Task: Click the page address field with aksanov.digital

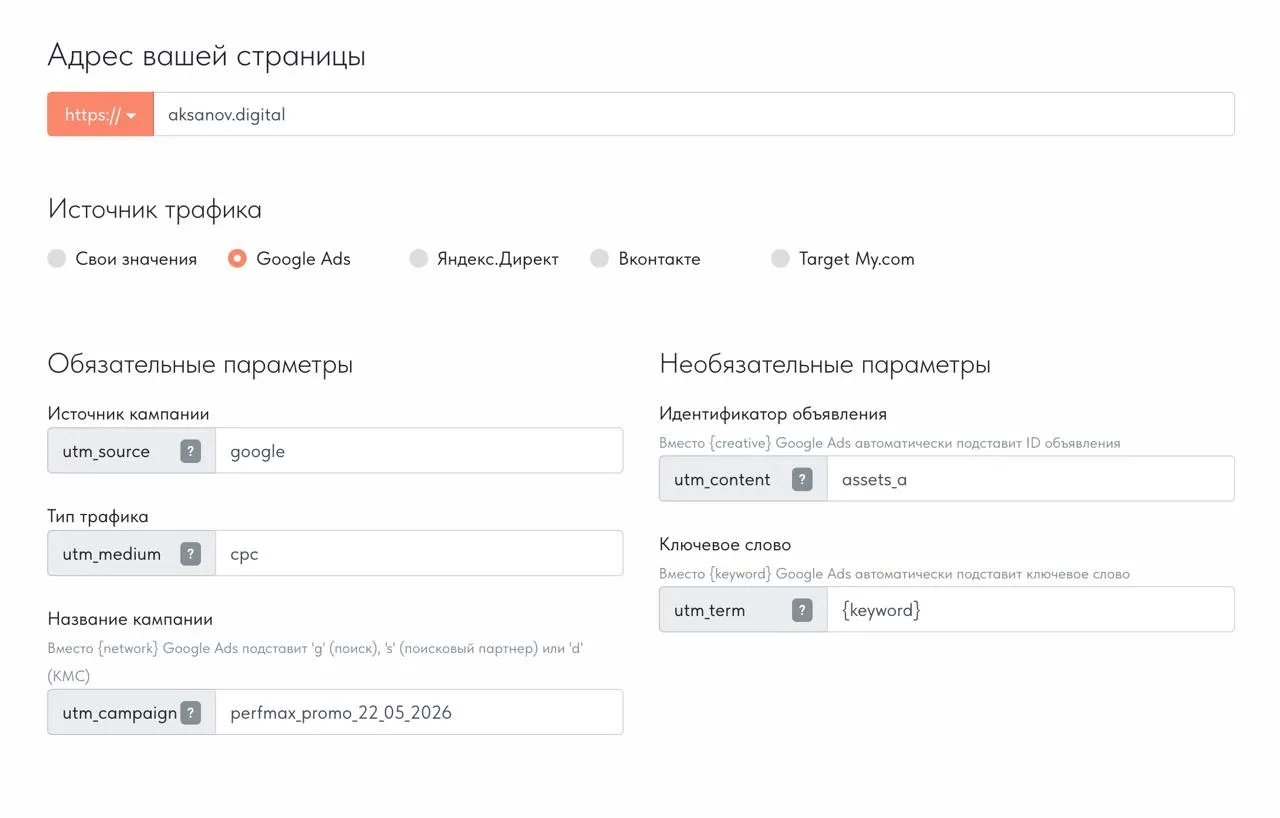Action: tap(694, 114)
